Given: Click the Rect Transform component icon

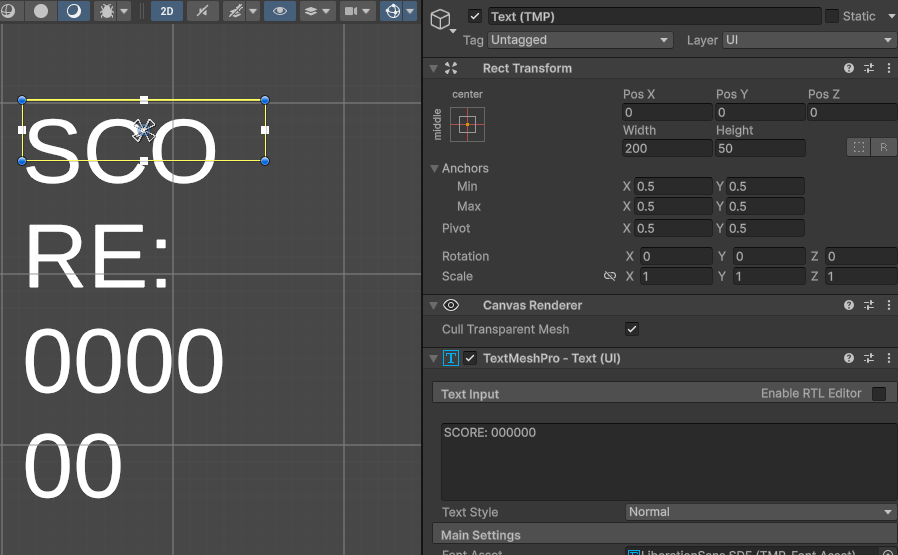Looking at the screenshot, I should [451, 68].
